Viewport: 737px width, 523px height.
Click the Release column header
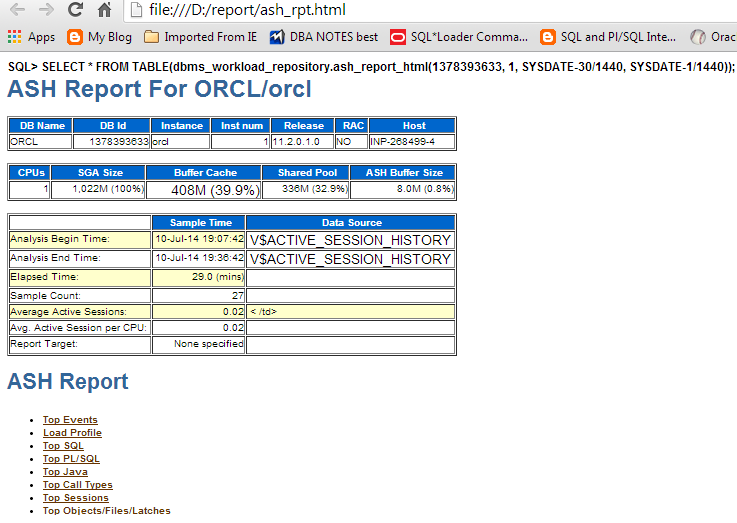pos(303,125)
